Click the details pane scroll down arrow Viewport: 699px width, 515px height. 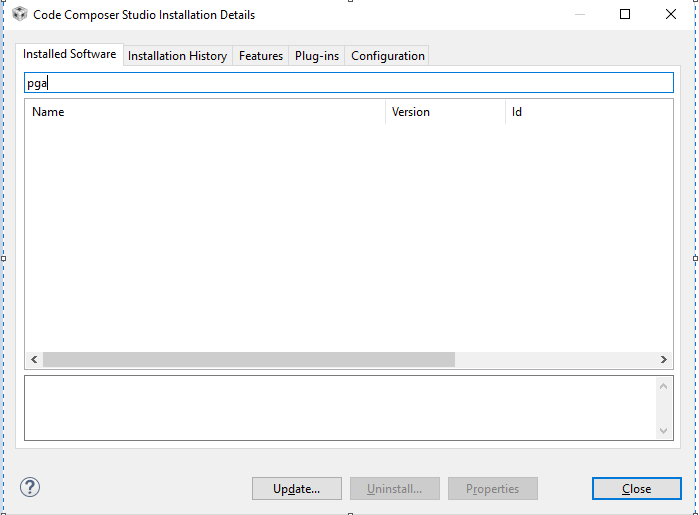point(663,430)
